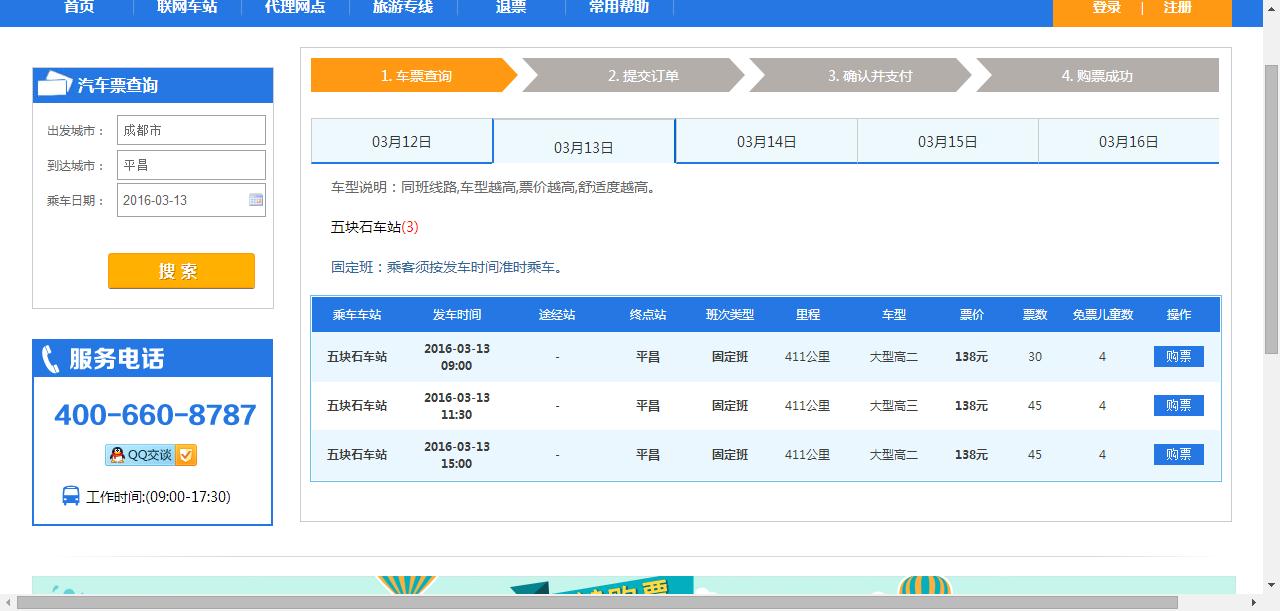Switch to the 03月12日 date tab
The width and height of the screenshot is (1280, 611).
coord(402,142)
